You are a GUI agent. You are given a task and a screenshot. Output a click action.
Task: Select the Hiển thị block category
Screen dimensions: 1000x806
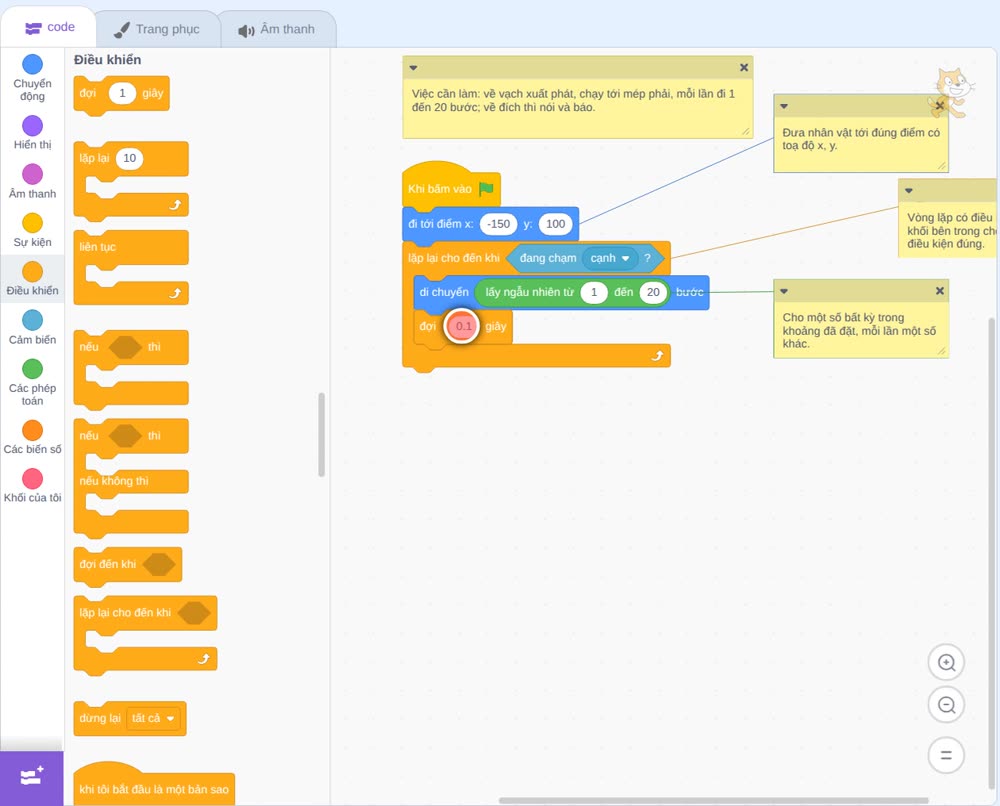point(32,133)
